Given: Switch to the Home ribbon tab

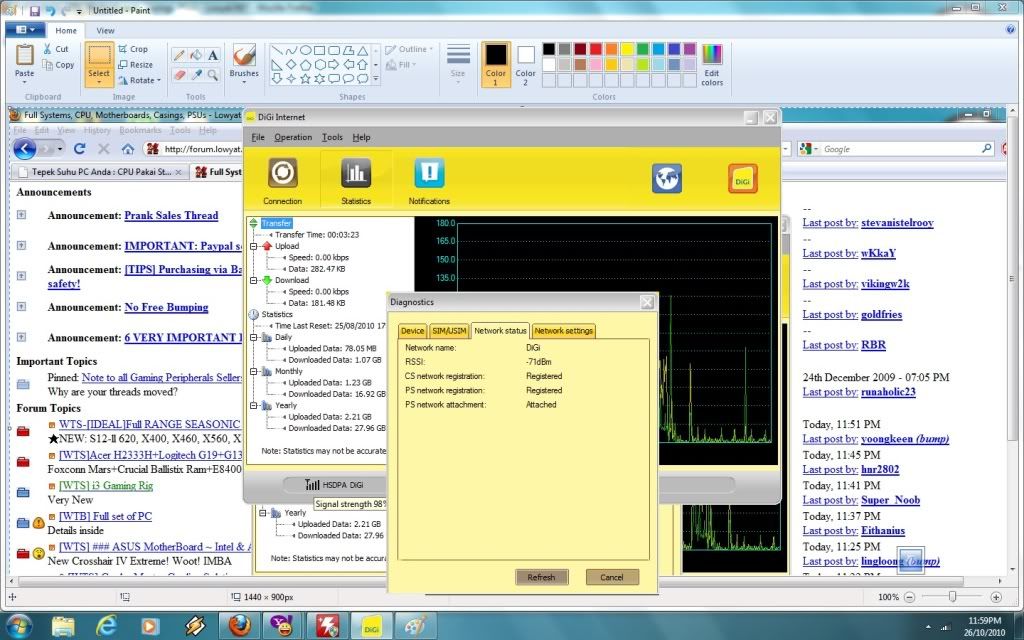Looking at the screenshot, I should pos(65,30).
